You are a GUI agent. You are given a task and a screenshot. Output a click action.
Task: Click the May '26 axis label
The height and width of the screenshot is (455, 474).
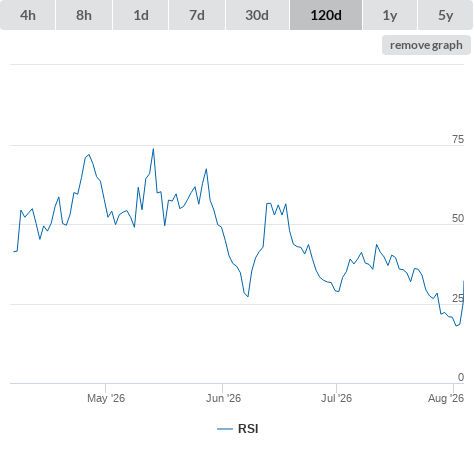[106, 398]
